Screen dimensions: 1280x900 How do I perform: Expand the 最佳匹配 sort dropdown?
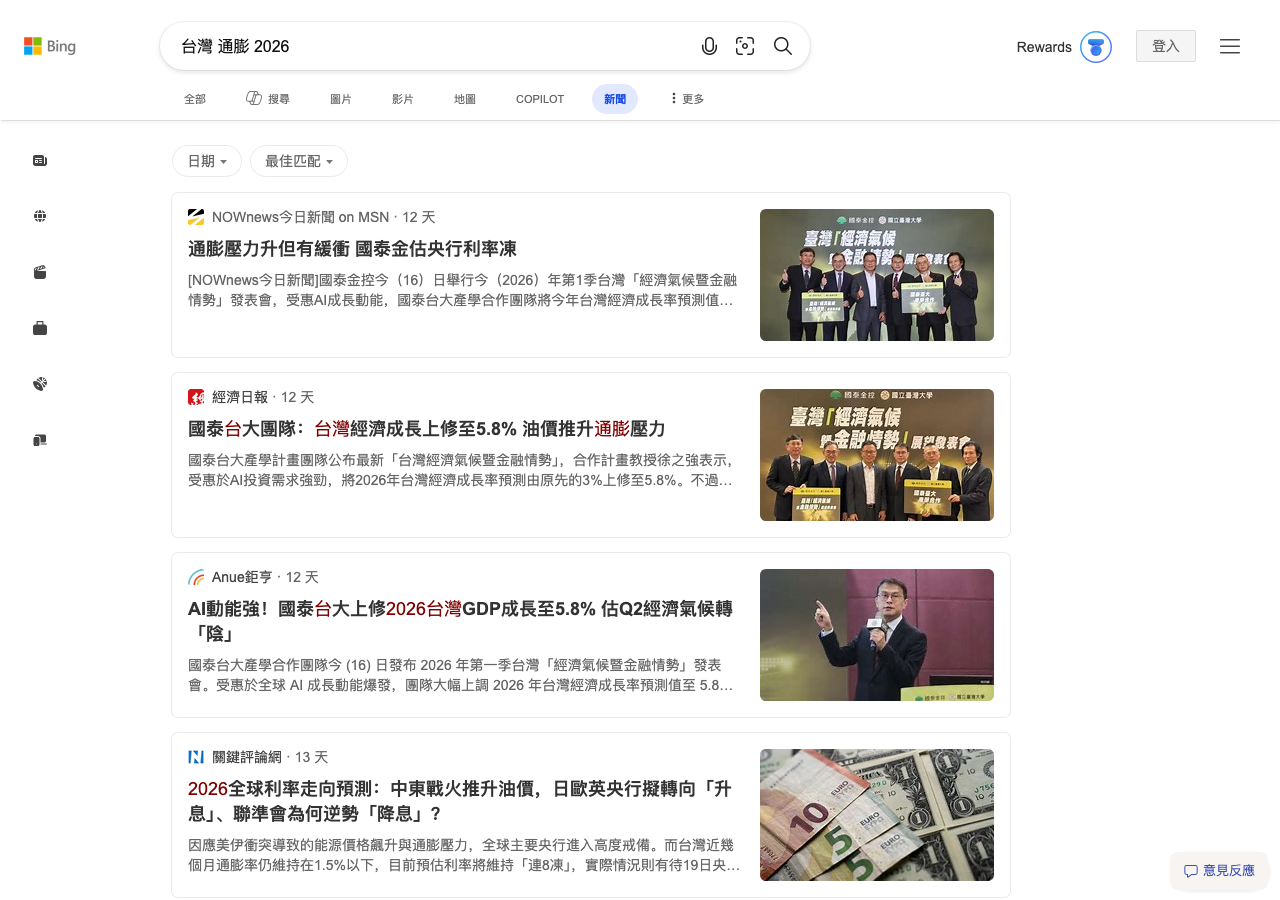299,161
